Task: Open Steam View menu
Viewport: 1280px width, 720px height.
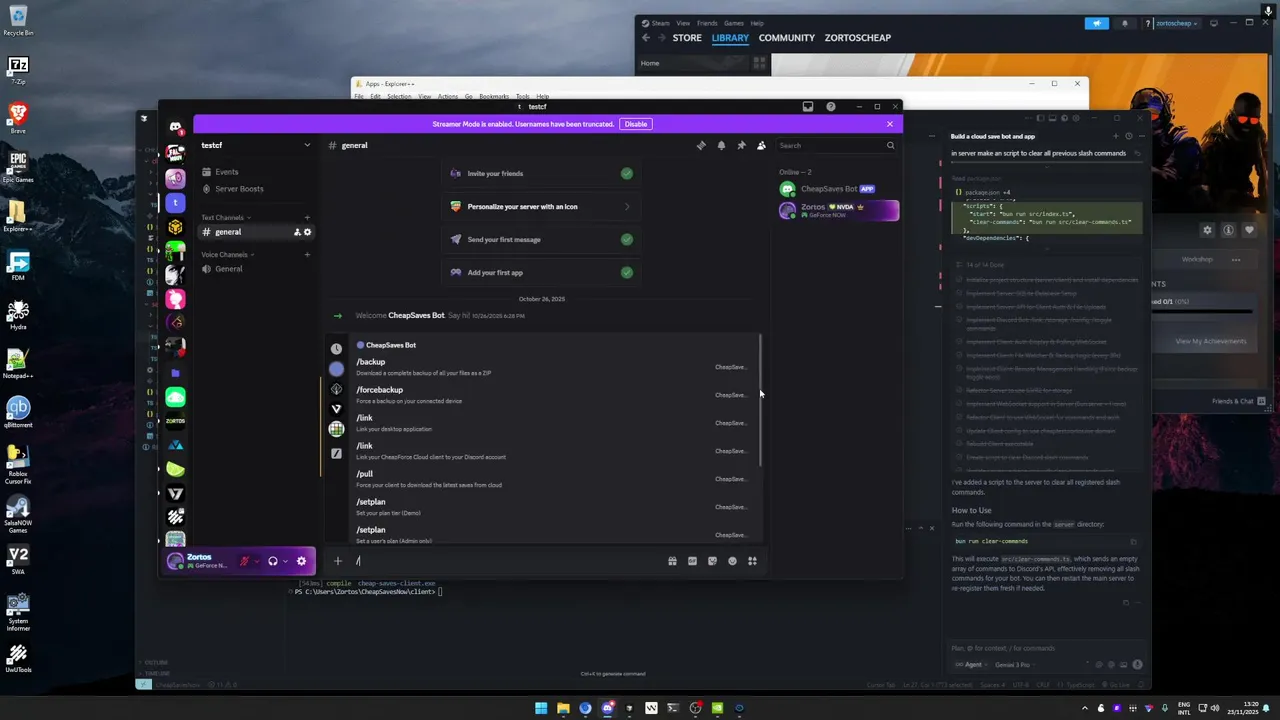Action: click(x=683, y=23)
